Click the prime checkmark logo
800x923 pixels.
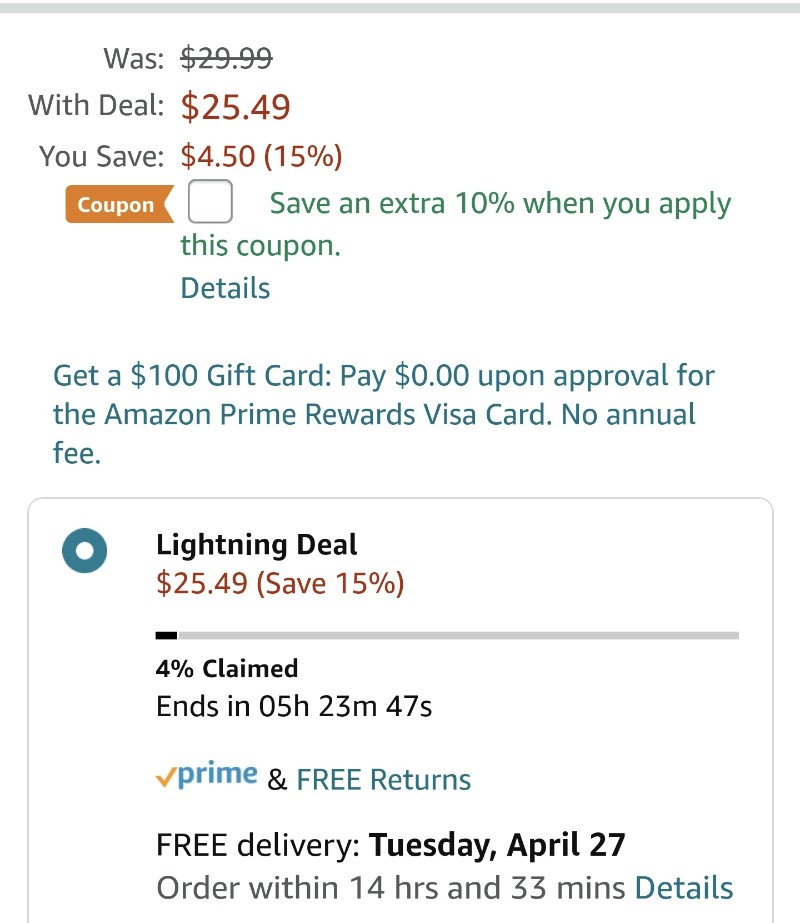(207, 776)
